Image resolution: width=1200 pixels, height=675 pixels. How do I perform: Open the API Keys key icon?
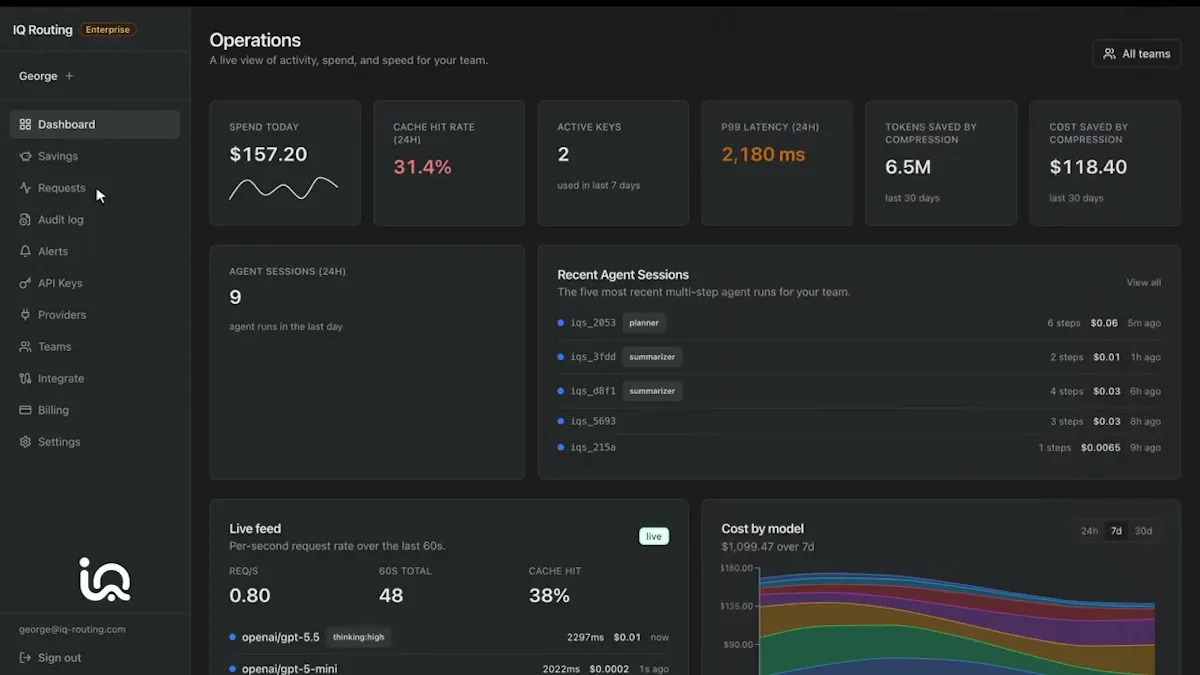tap(26, 283)
